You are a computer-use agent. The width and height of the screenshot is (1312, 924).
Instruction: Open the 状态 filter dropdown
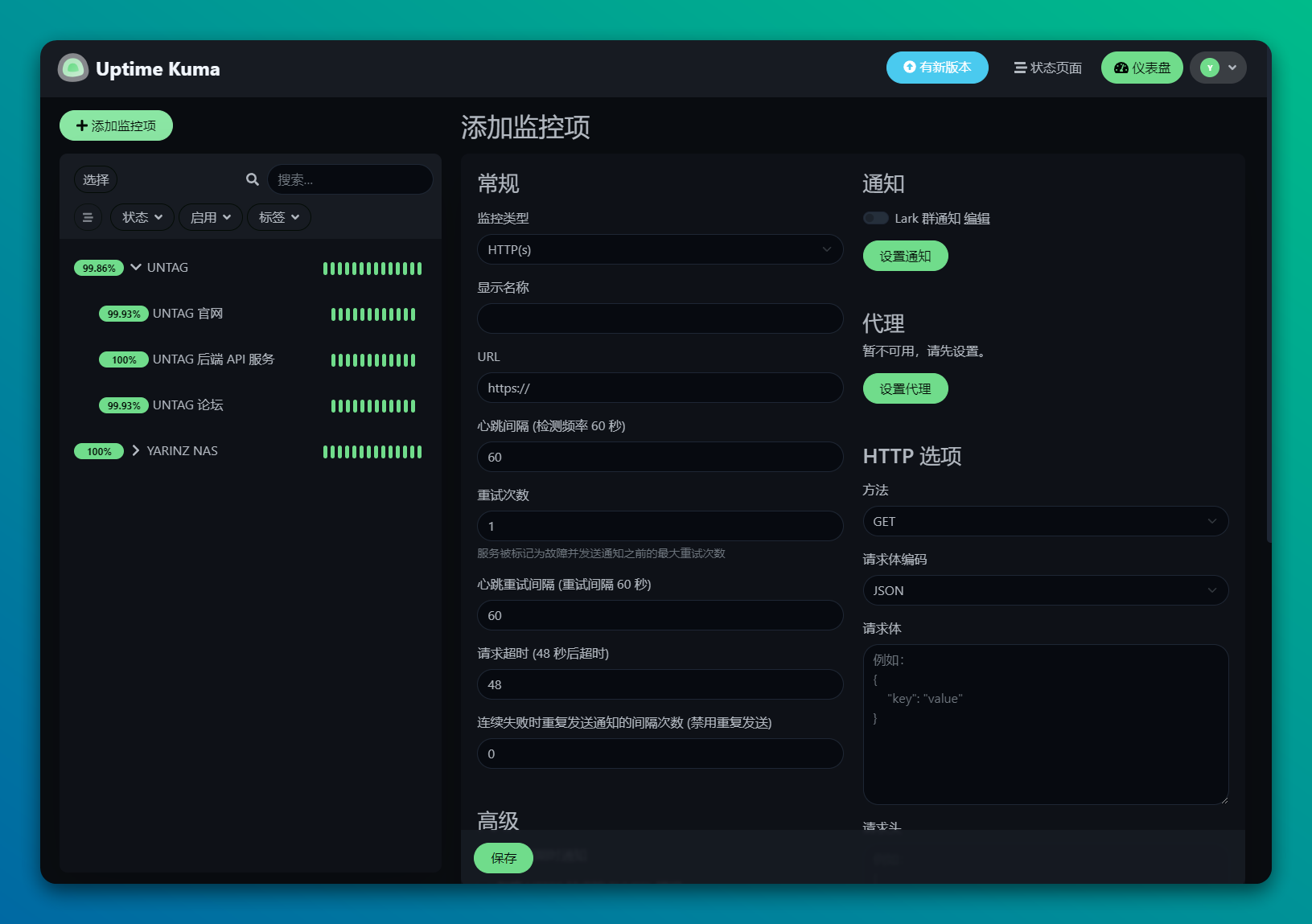pos(142,217)
